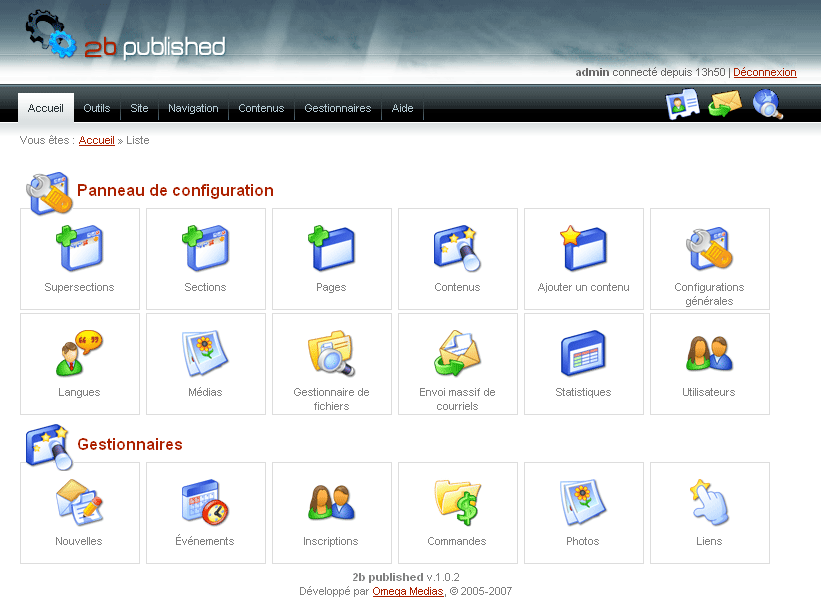Click the 'Liste' breadcrumb text
The height and width of the screenshot is (602, 821).
pyautogui.click(x=138, y=140)
